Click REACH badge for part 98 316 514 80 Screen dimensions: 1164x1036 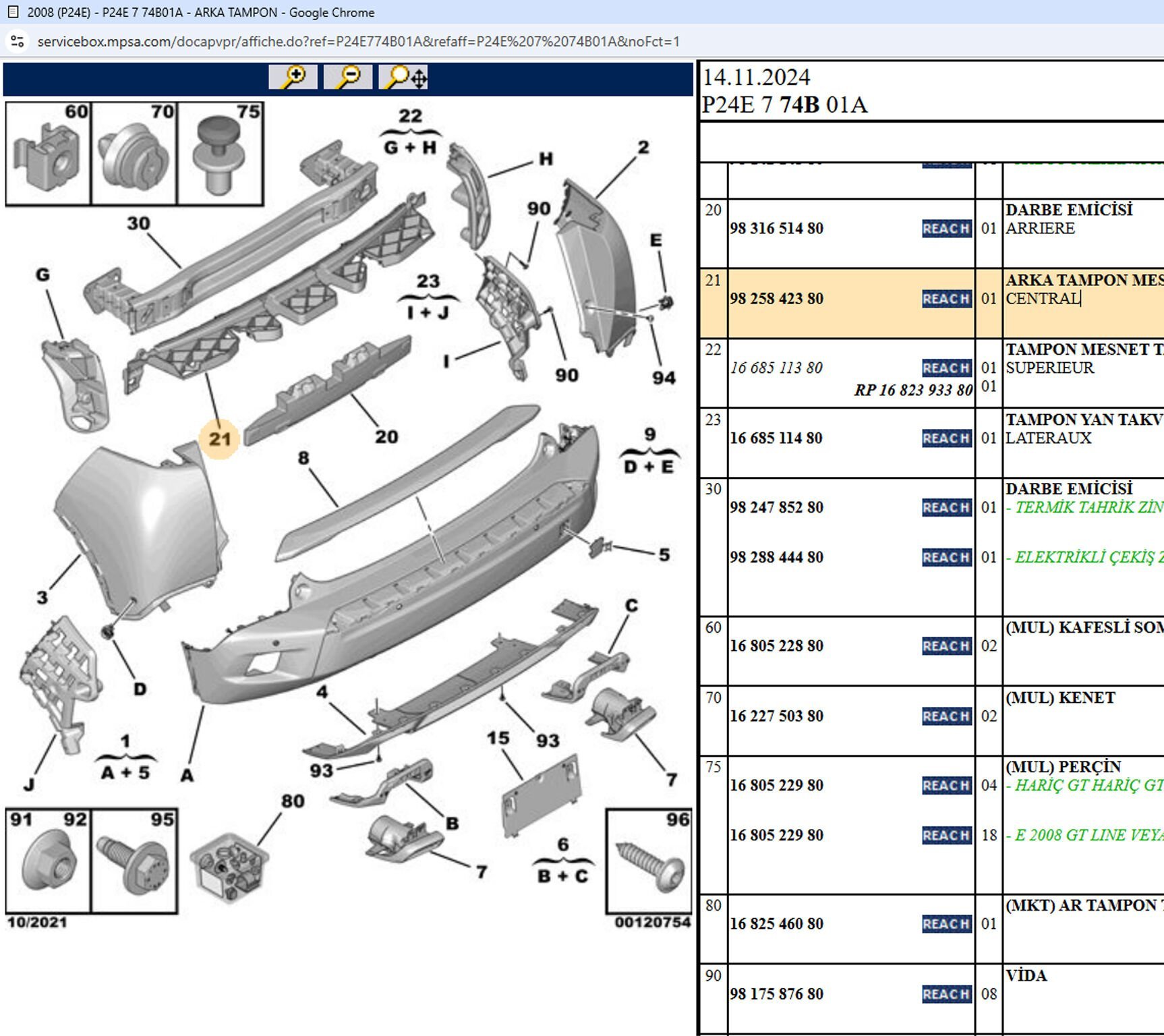[945, 229]
